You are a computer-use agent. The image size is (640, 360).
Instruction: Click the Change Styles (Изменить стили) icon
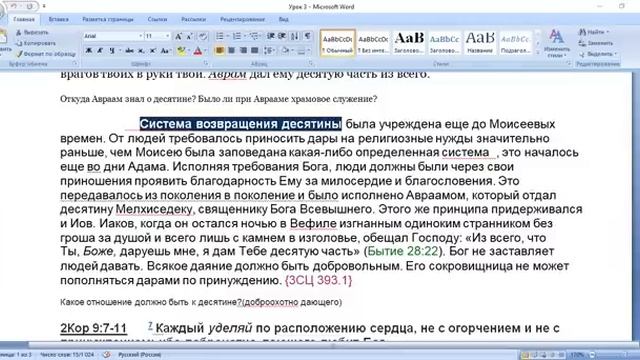(557, 43)
